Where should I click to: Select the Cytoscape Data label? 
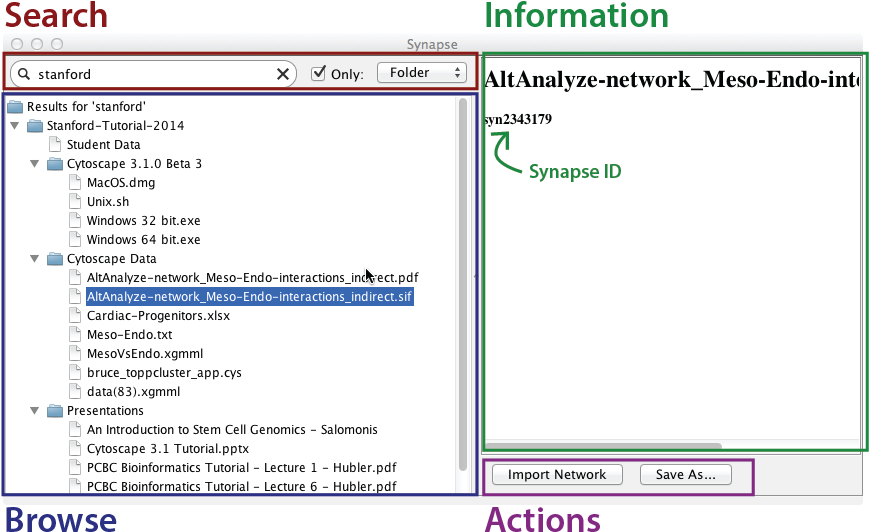[x=111, y=259]
